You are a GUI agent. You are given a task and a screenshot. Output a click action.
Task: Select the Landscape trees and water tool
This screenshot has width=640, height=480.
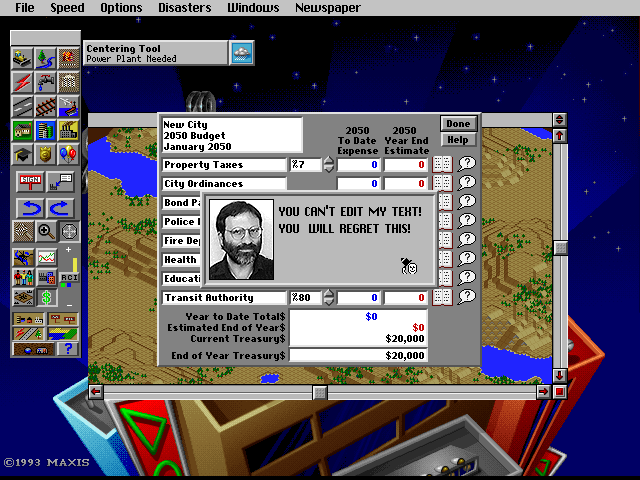45,59
